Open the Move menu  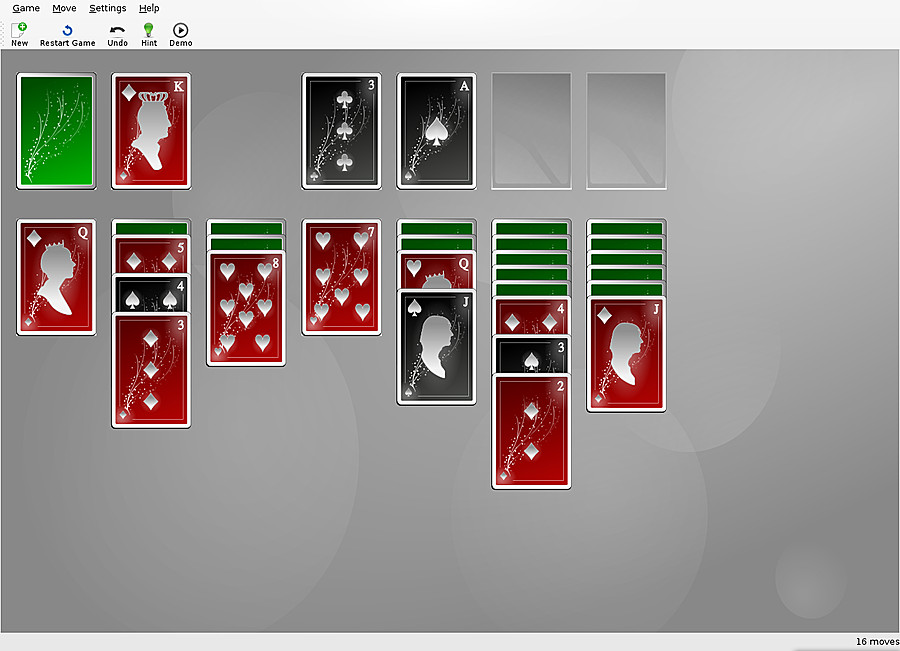pyautogui.click(x=64, y=8)
